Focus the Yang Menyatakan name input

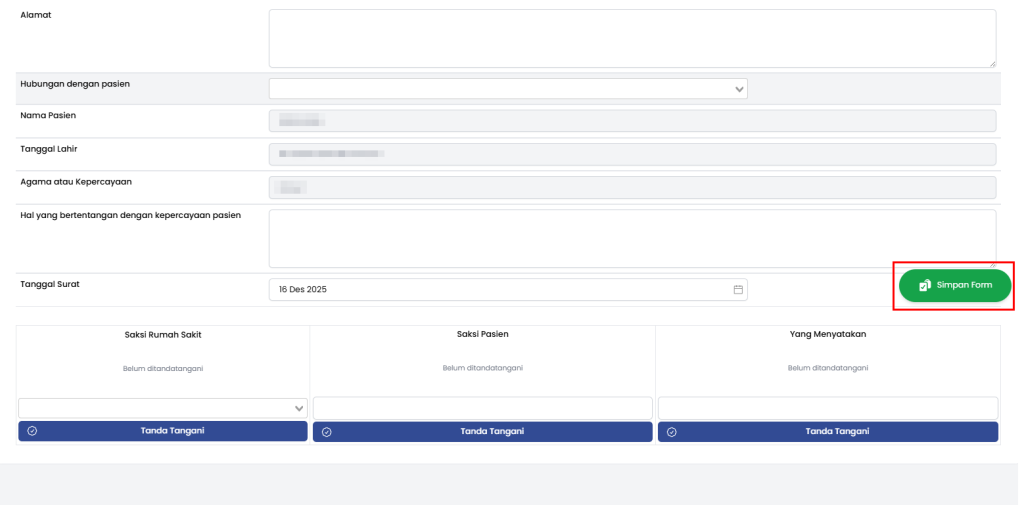[x=827, y=408]
